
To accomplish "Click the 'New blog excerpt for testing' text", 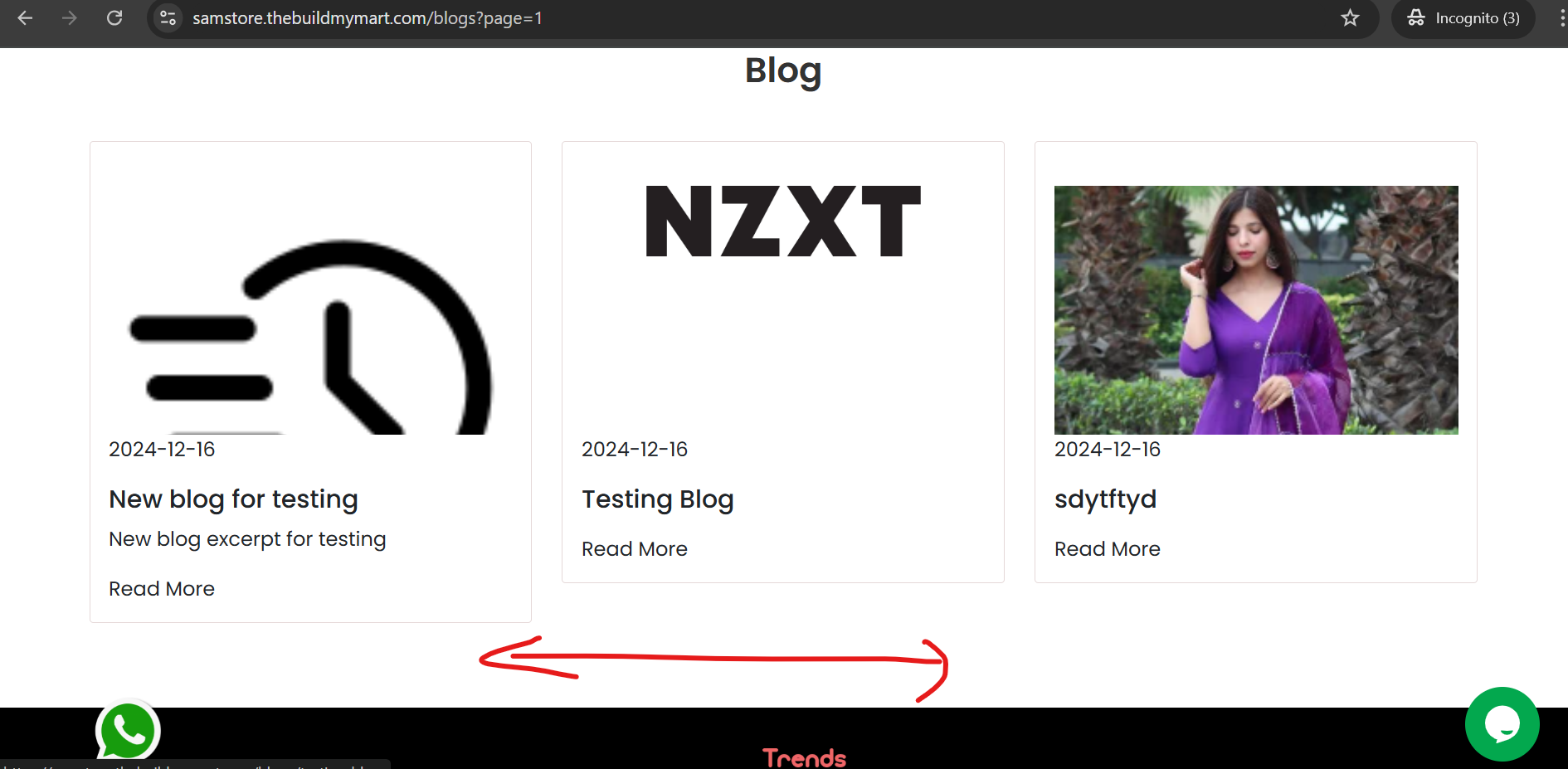I will tap(247, 539).
